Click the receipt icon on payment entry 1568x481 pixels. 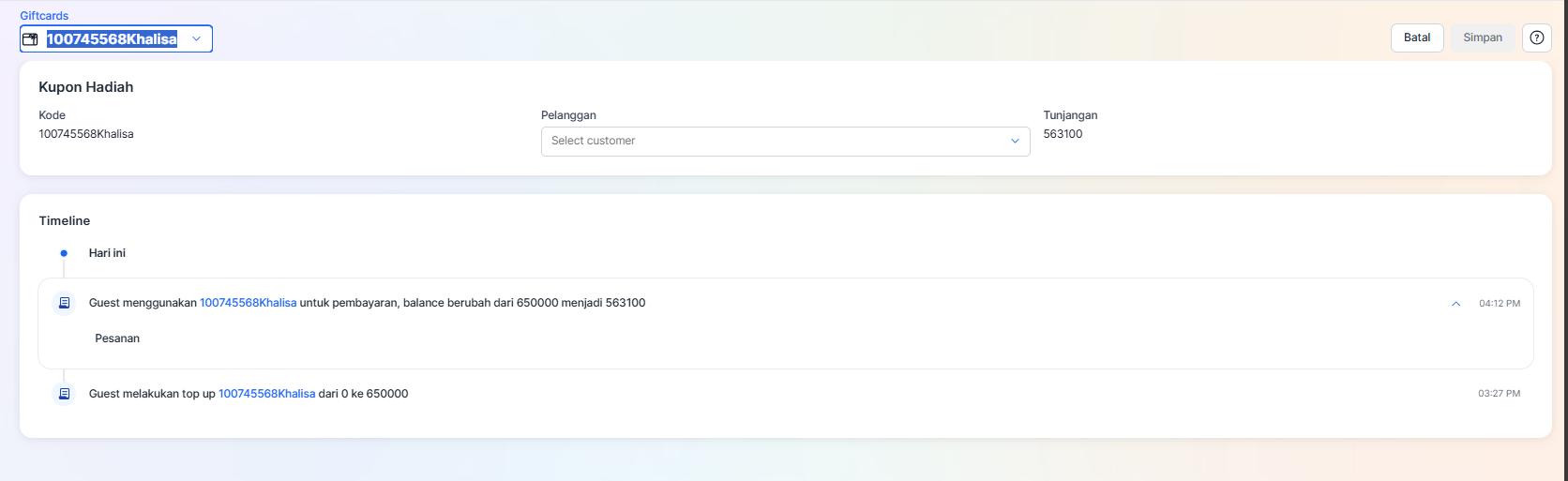click(64, 303)
